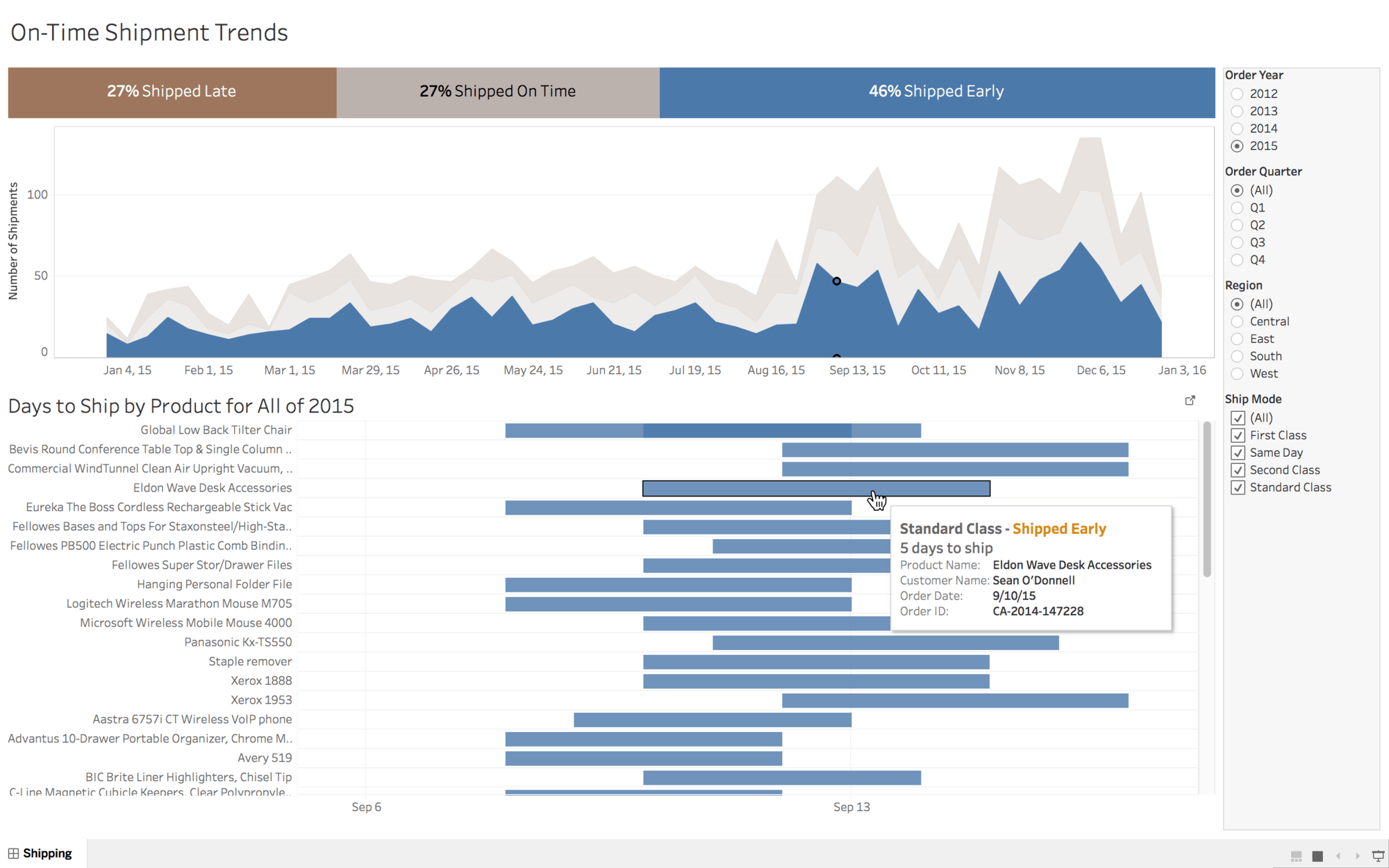This screenshot has width=1389, height=868.
Task: Uncheck the Same Day ship mode
Action: (x=1238, y=453)
